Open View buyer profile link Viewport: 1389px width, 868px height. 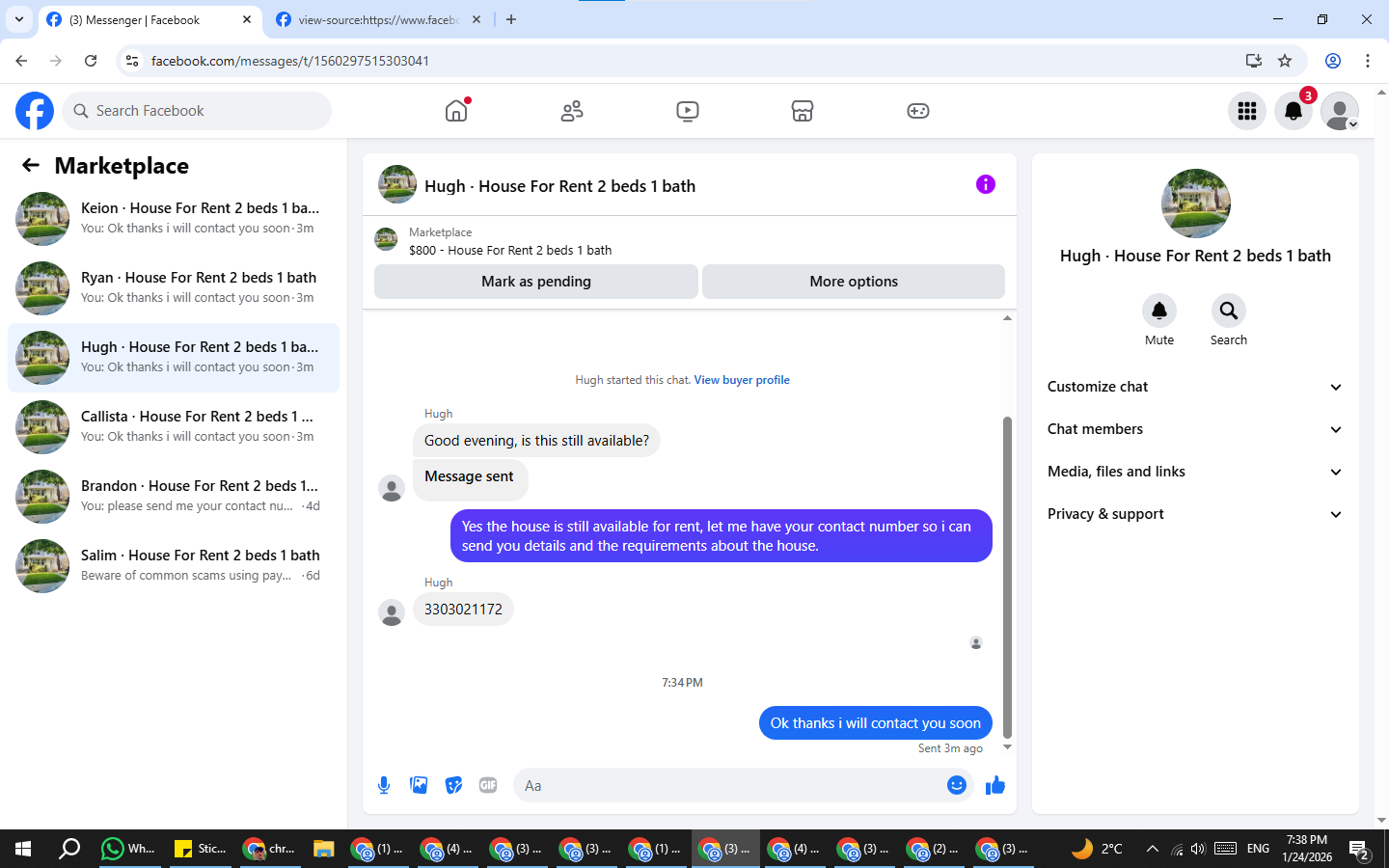[742, 380]
